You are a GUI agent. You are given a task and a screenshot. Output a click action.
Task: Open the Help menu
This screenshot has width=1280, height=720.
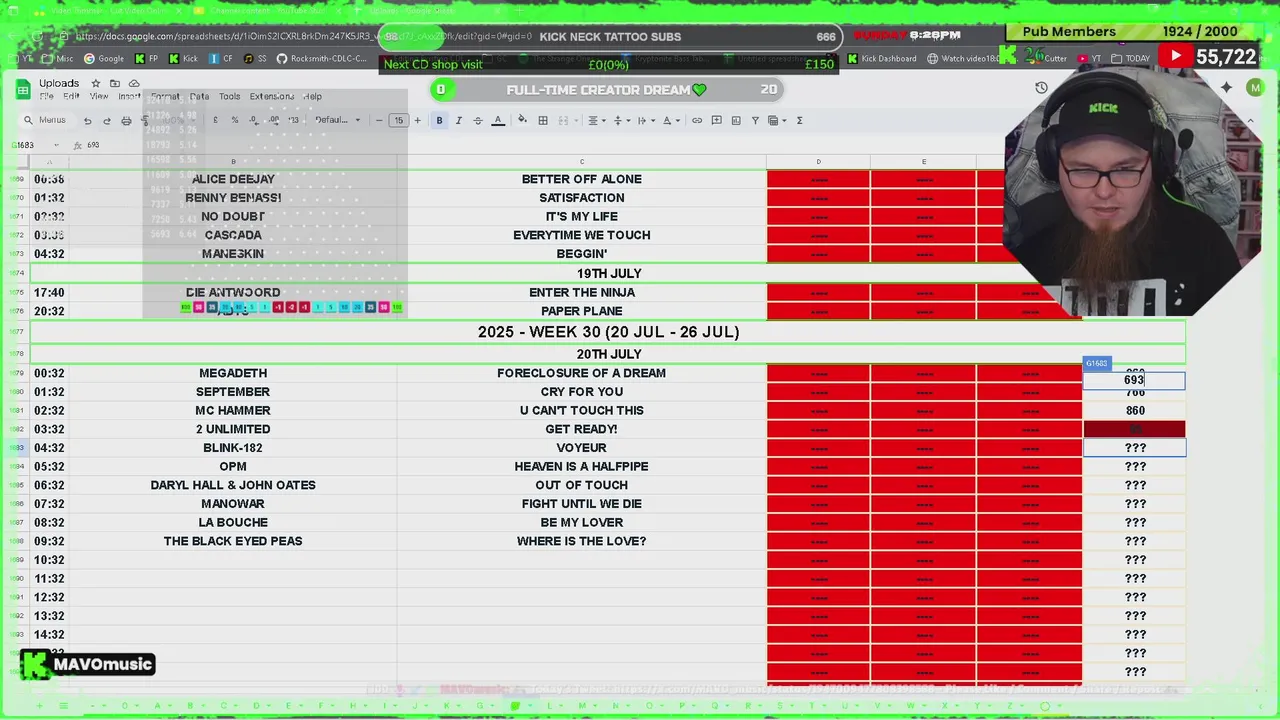(x=313, y=97)
